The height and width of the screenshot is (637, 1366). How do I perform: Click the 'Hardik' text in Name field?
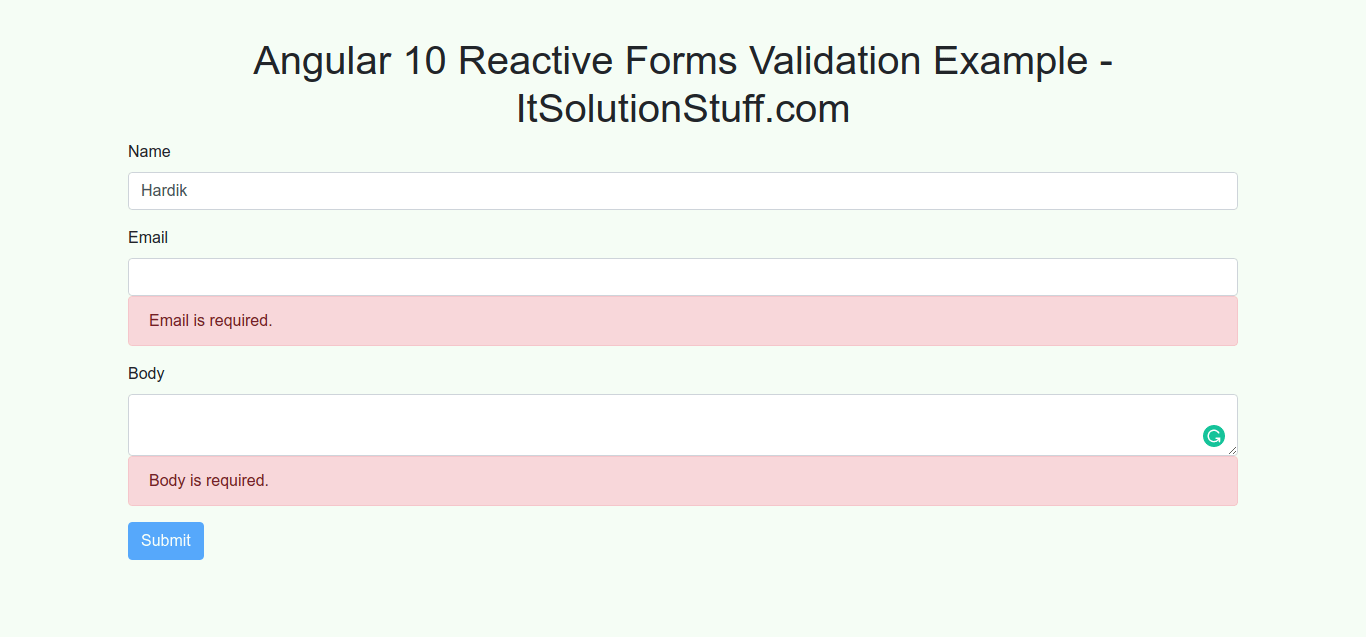click(x=164, y=191)
